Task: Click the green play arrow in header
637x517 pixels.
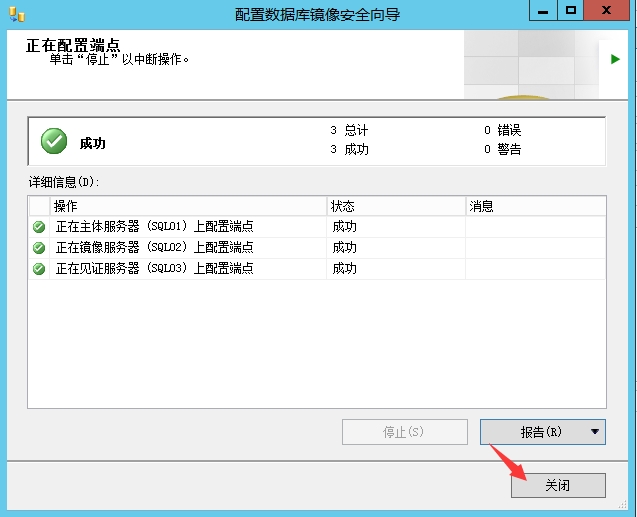Action: pos(615,59)
